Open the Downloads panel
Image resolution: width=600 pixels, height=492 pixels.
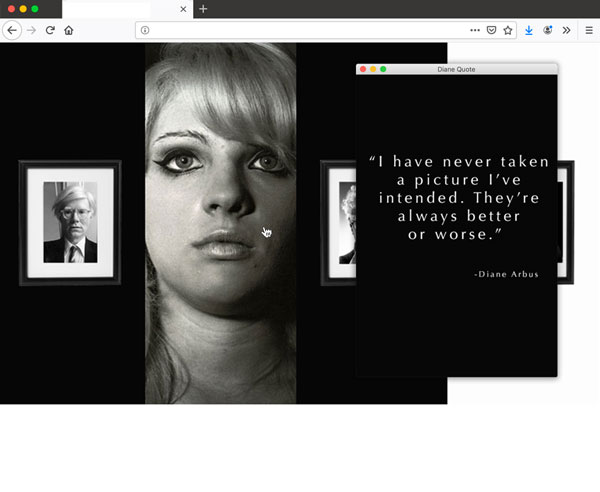coord(529,30)
